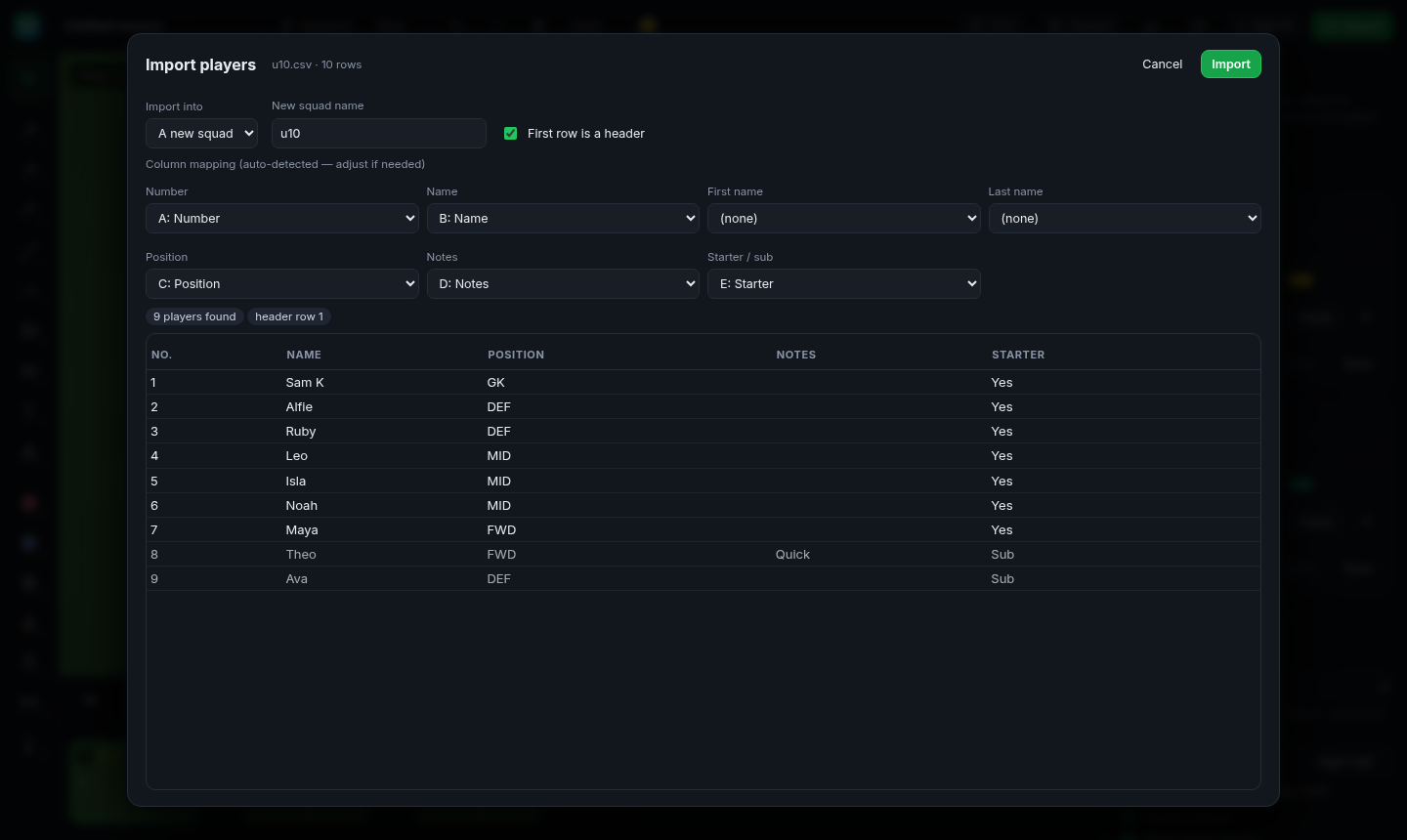This screenshot has width=1407, height=840.
Task: Click the 'Import players' dialog title
Action: (x=200, y=64)
